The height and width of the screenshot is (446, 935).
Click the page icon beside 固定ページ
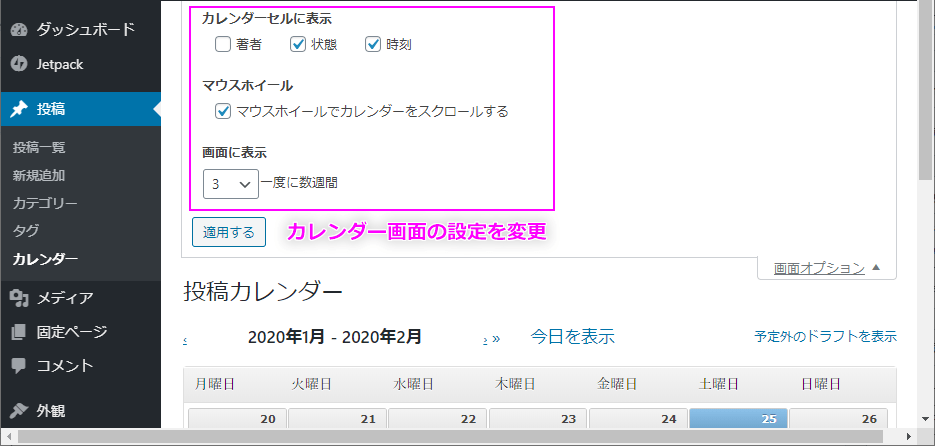coord(19,331)
